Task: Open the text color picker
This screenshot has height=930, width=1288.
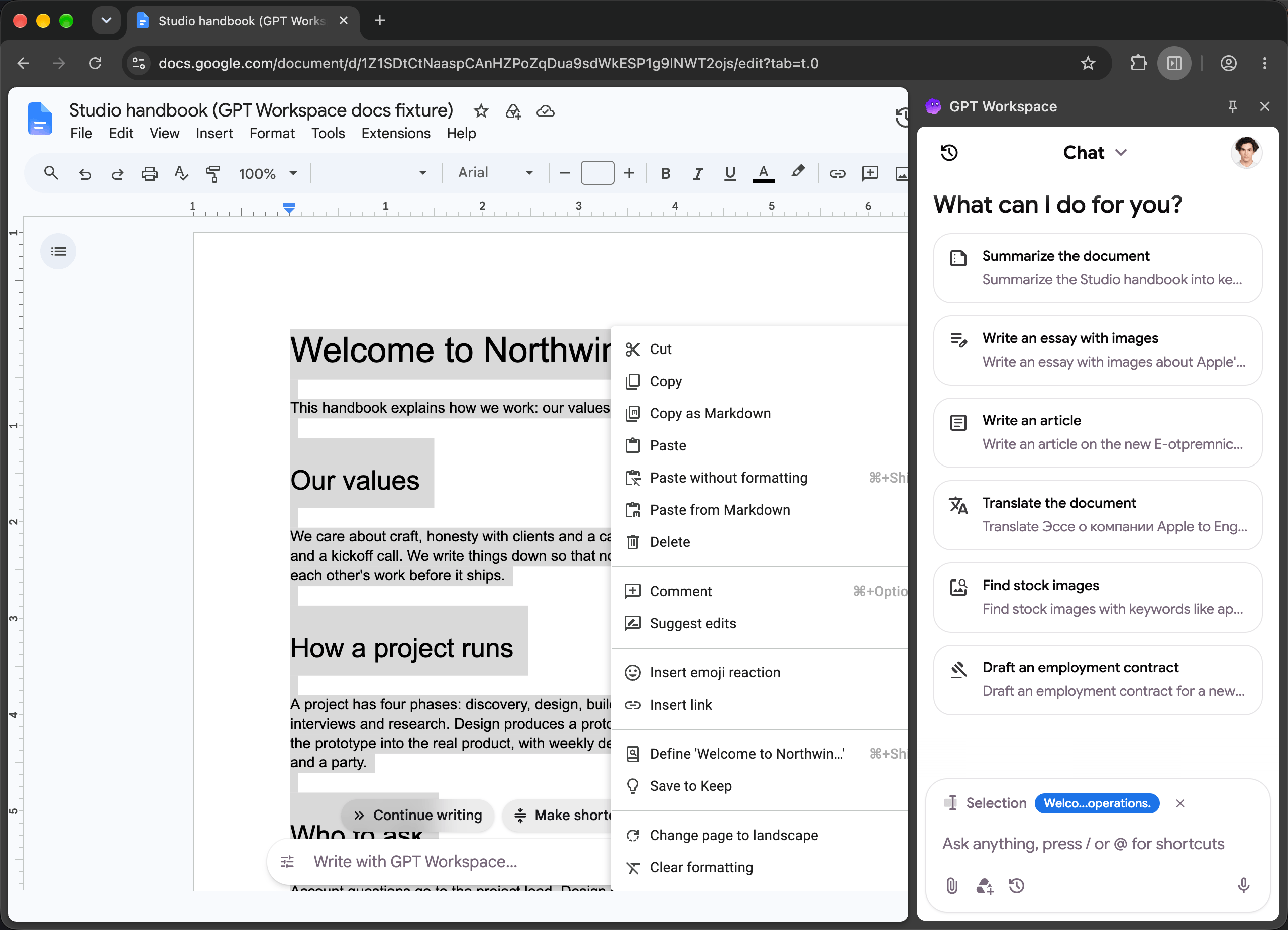Action: point(763,173)
